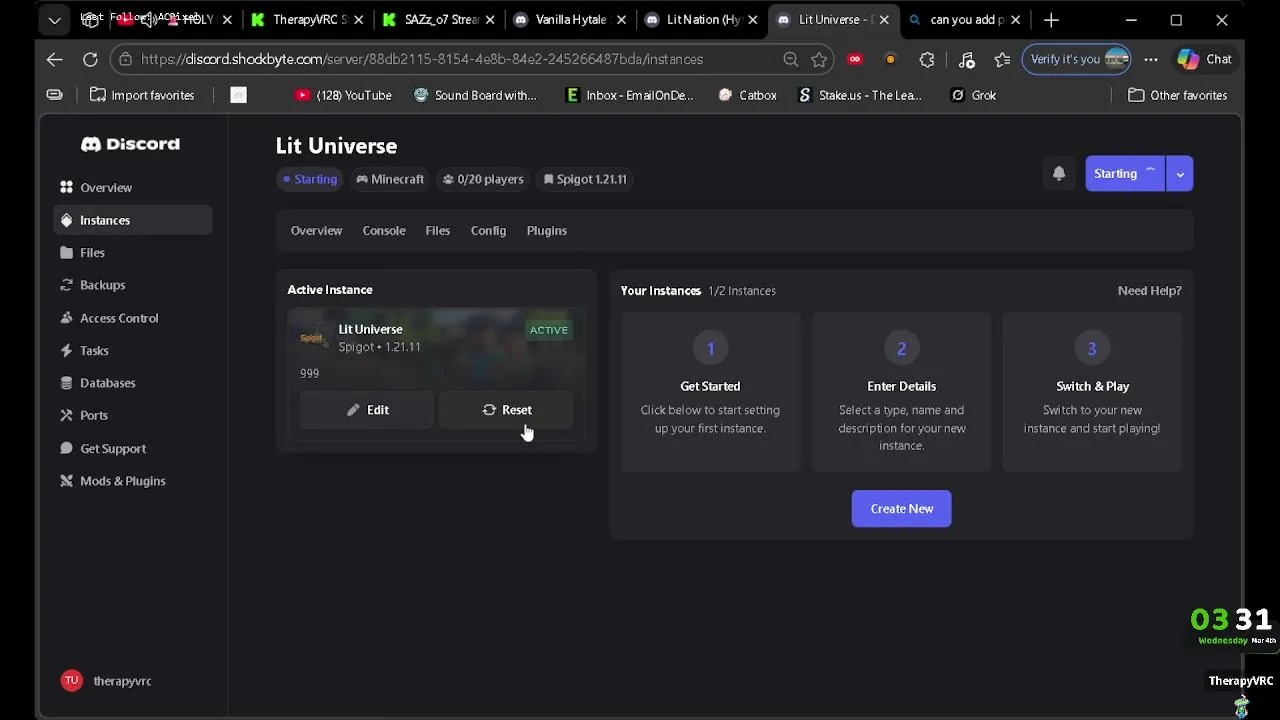The height and width of the screenshot is (720, 1280).
Task: Switch to TherapyVRC browser tab
Action: point(307,20)
